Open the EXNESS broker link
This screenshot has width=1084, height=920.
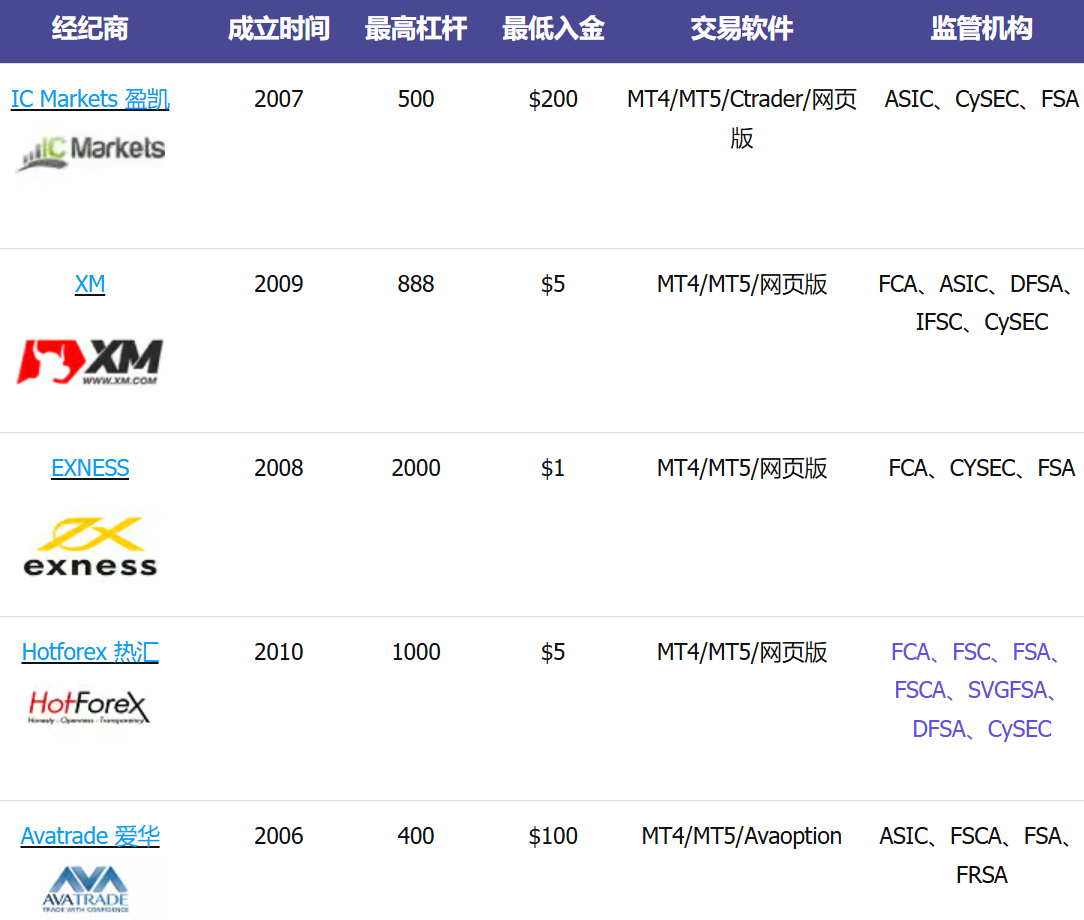(90, 468)
